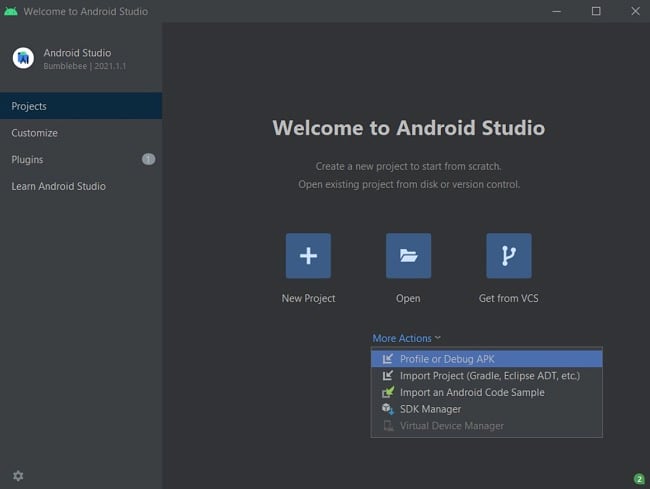
Task: Close the Welcome to Android Studio window
Action: click(635, 11)
